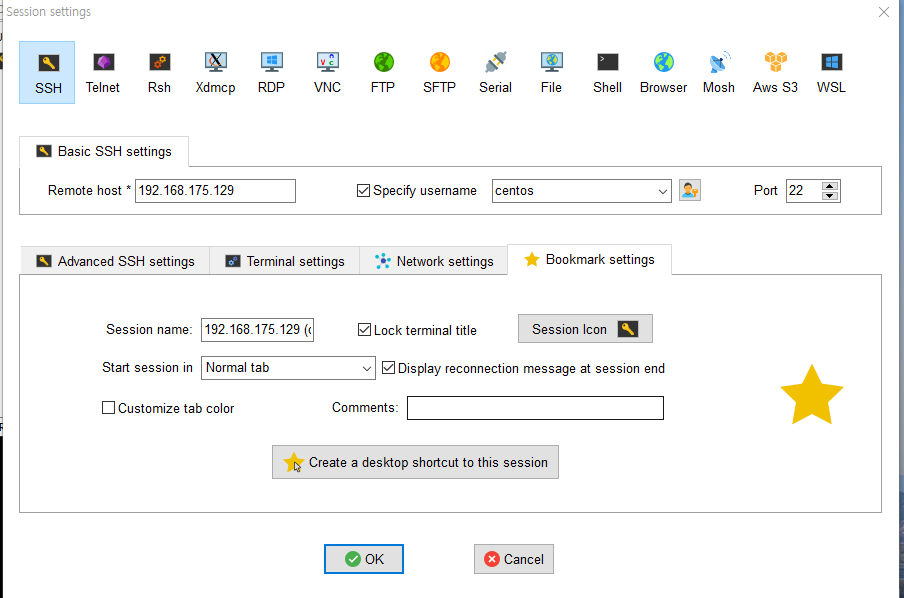Screen dimensions: 904x598
Task: Toggle Lock terminal title checkbox
Action: pos(364,330)
